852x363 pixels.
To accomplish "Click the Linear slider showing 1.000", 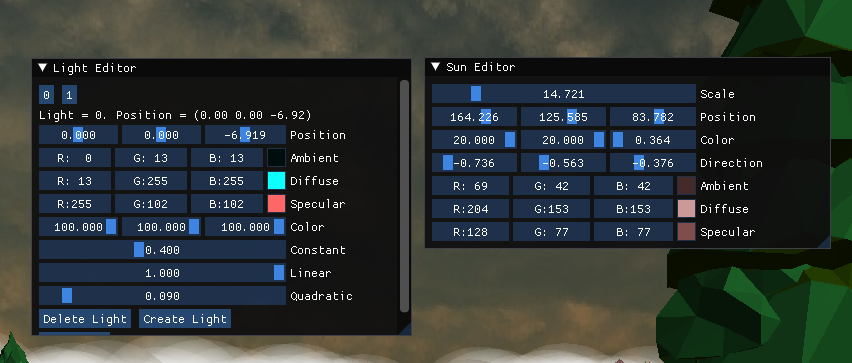I will click(162, 273).
